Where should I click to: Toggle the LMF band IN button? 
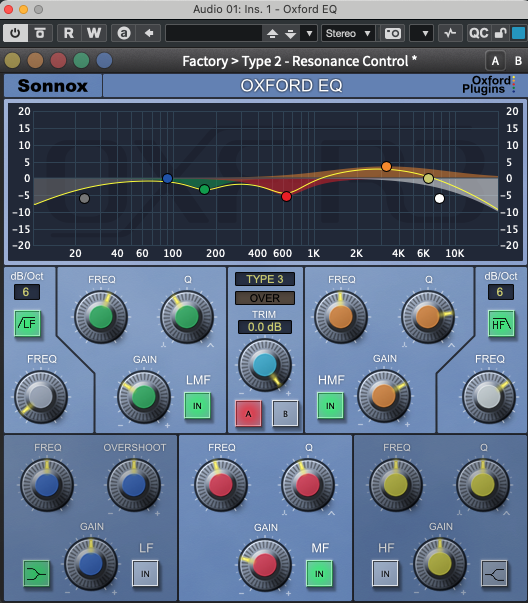pyautogui.click(x=197, y=405)
